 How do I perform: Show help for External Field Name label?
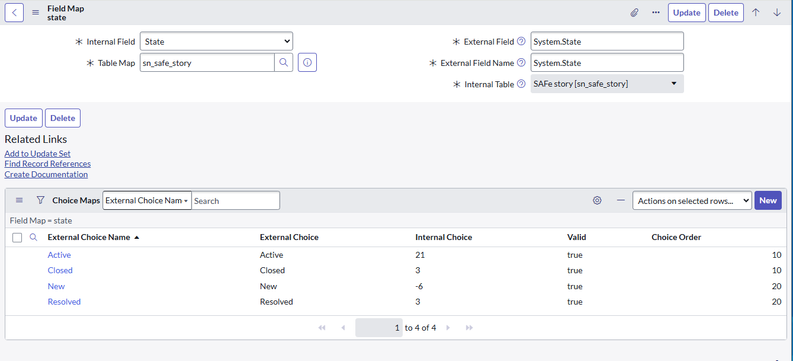(521, 63)
